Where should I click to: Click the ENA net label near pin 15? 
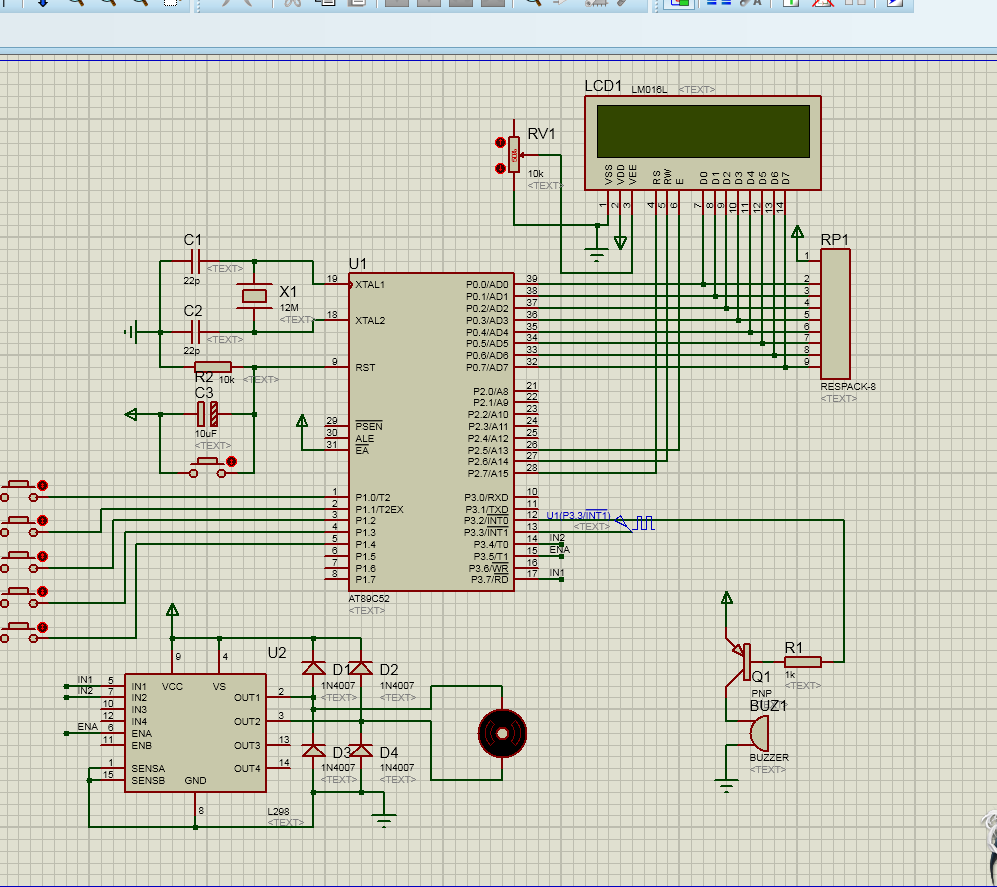[x=560, y=549]
